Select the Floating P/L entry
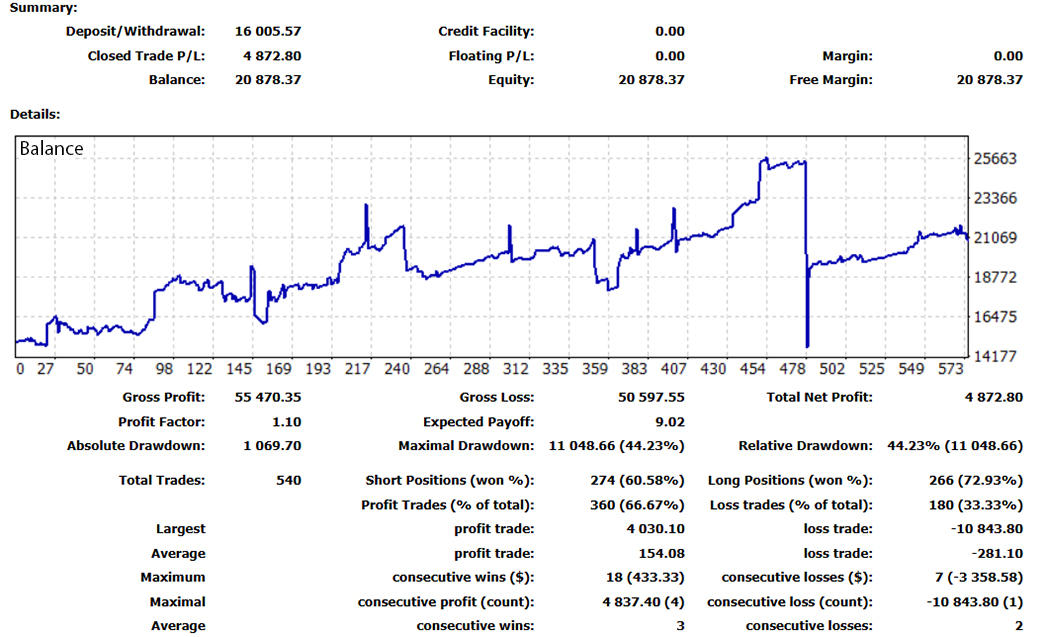This screenshot has width=1045, height=637. tap(668, 56)
